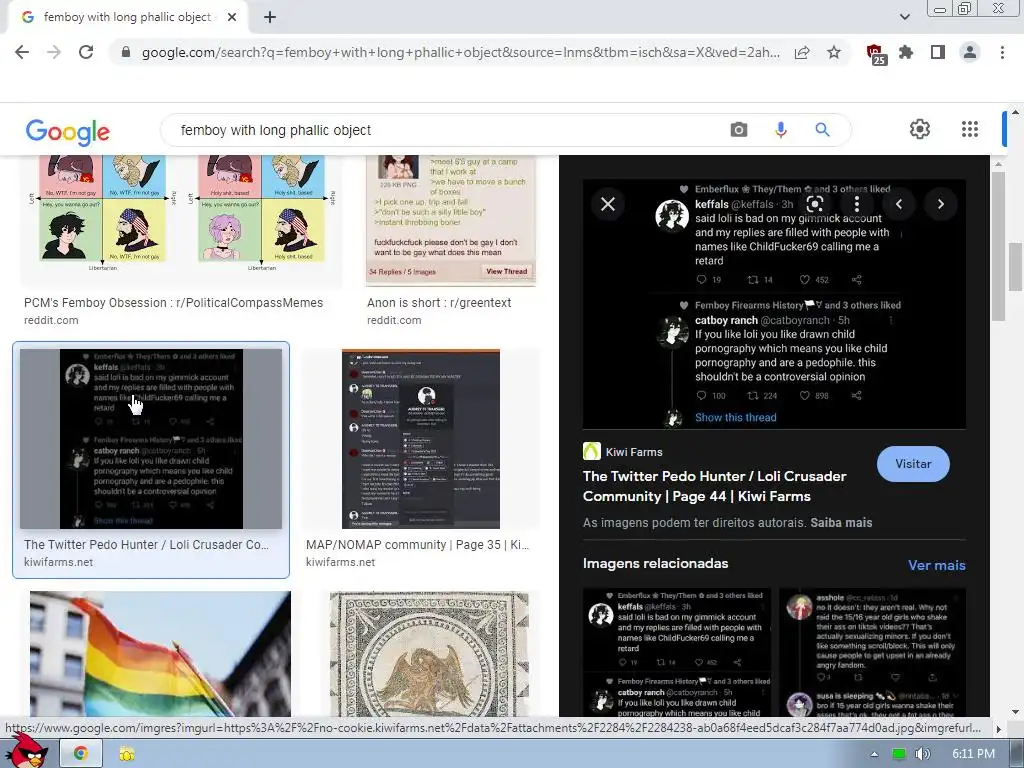Open the Saiba mais link
Image resolution: width=1024 pixels, height=768 pixels.
[841, 522]
